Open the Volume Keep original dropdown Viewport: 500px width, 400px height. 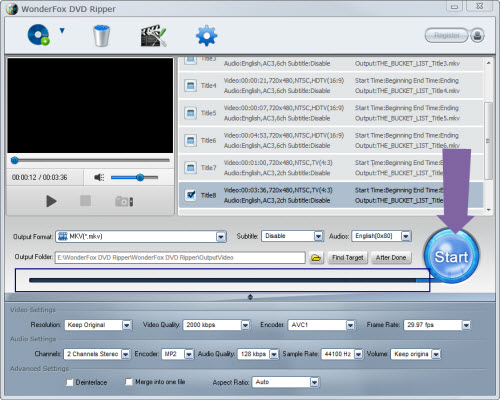click(436, 354)
